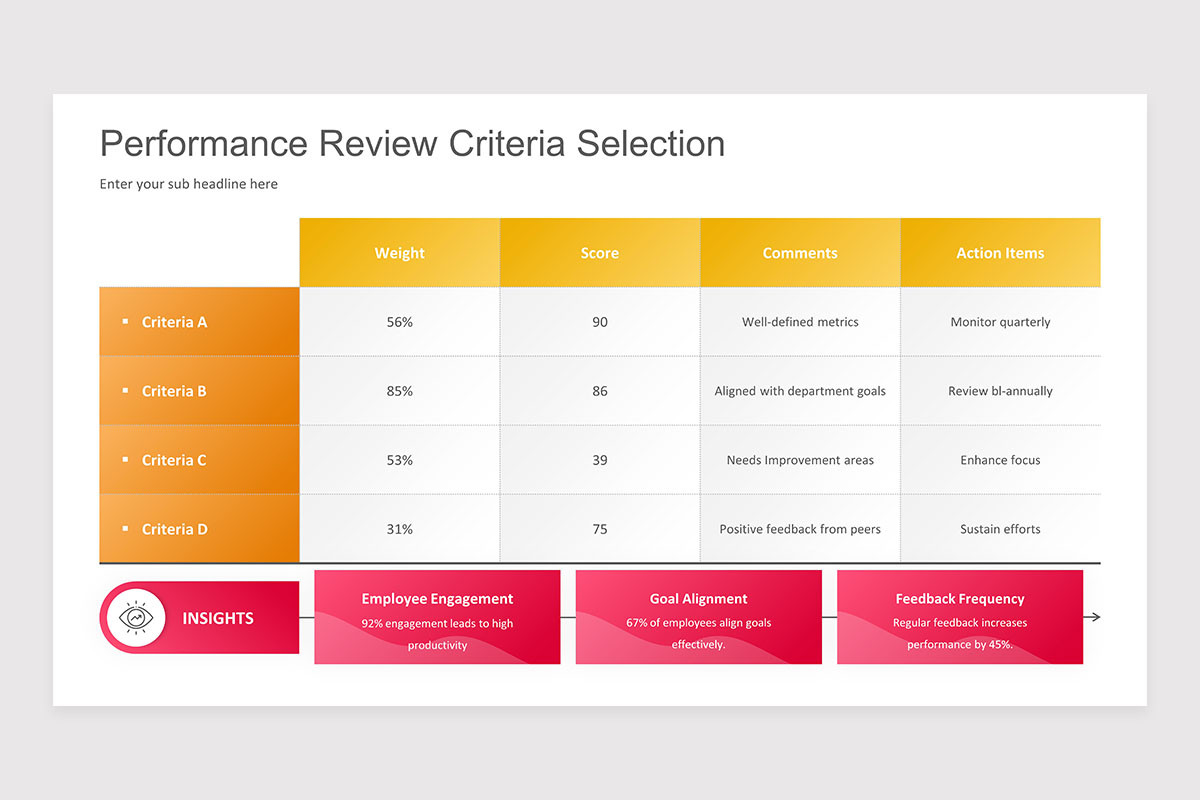Viewport: 1200px width, 800px height.
Task: Select the Criteria D row label
Action: coord(175,528)
